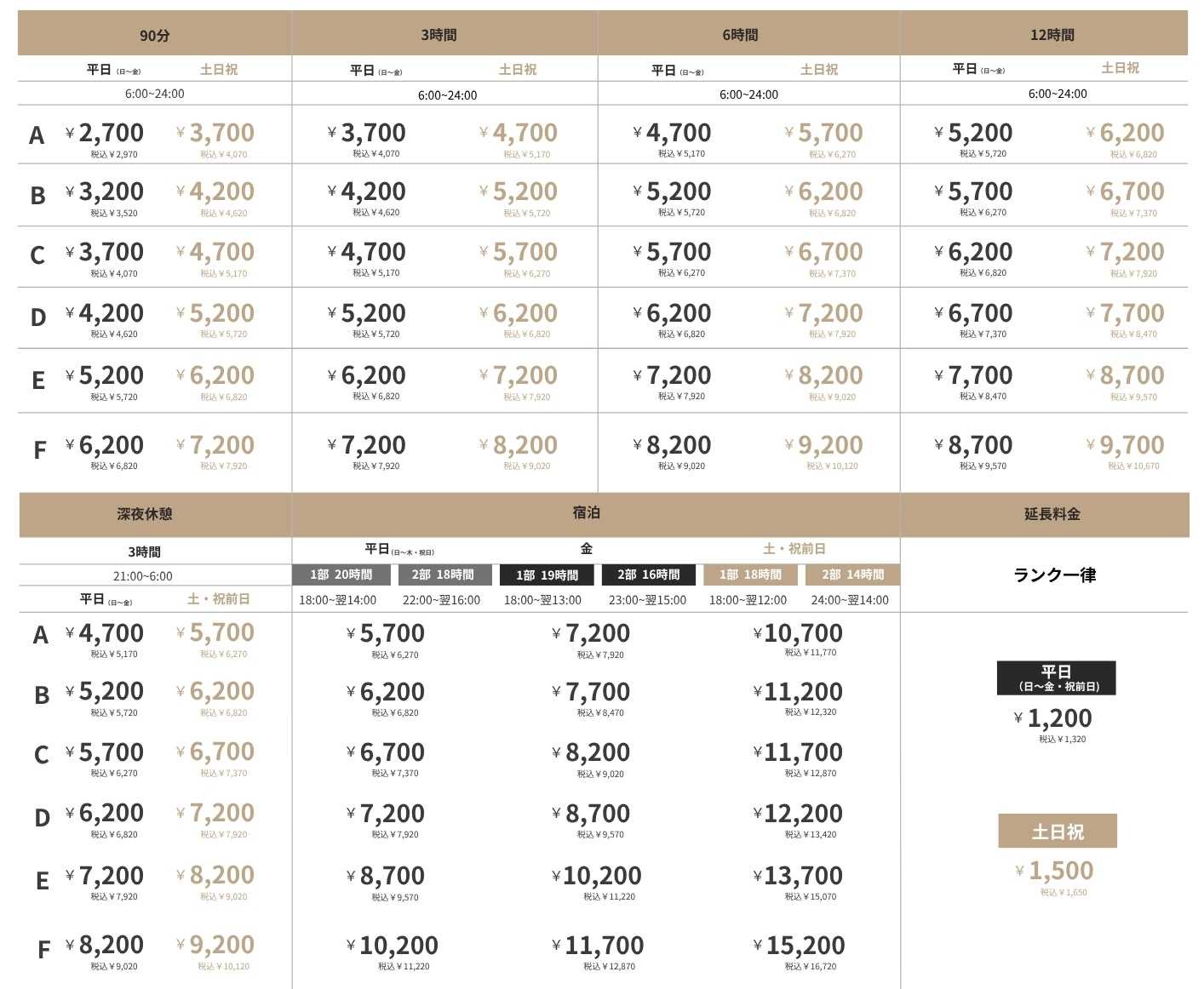Select the tan 2部 14時間 badge
Viewport: 1204px width, 989px height.
(852, 575)
